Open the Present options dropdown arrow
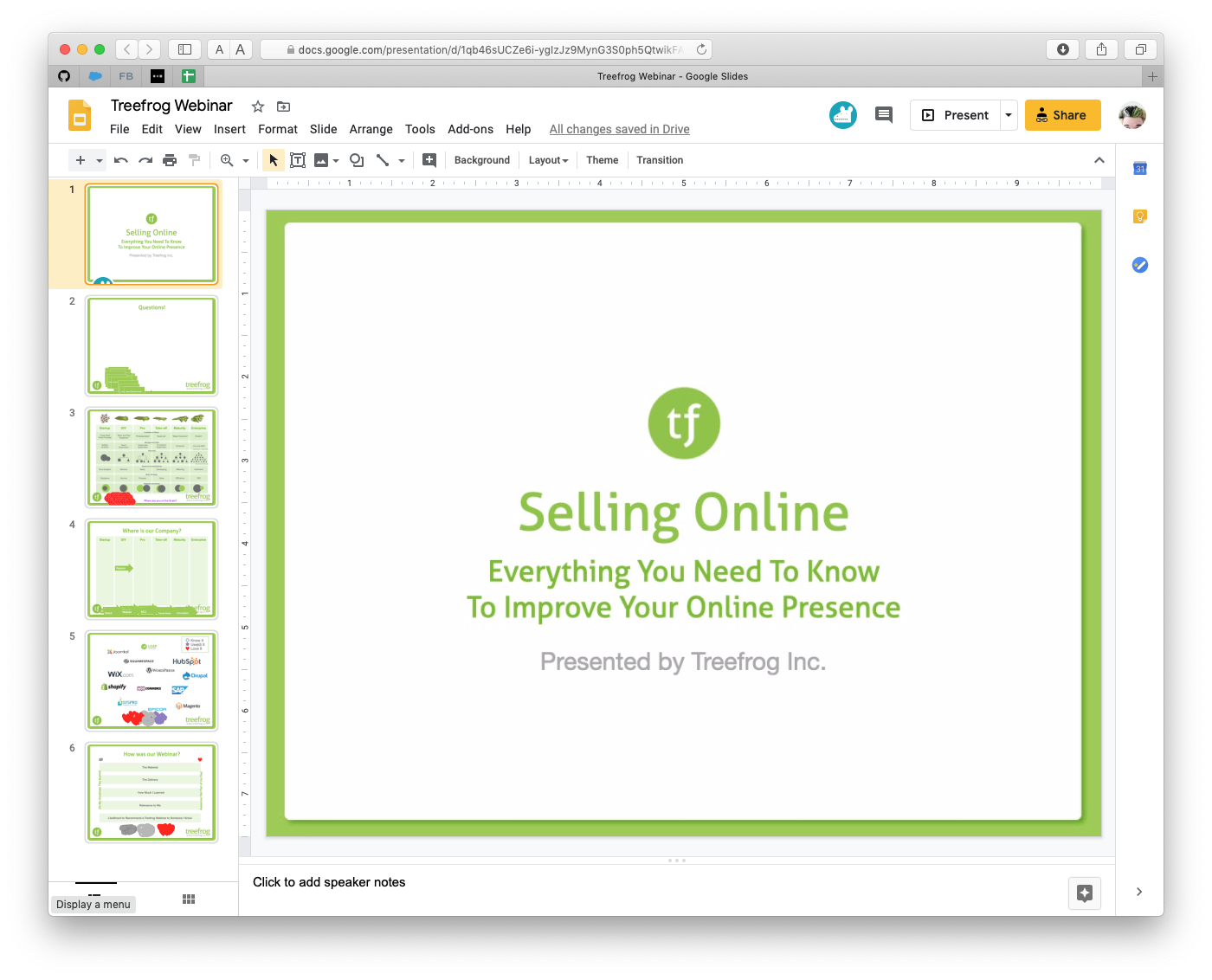1212x980 pixels. point(1009,115)
